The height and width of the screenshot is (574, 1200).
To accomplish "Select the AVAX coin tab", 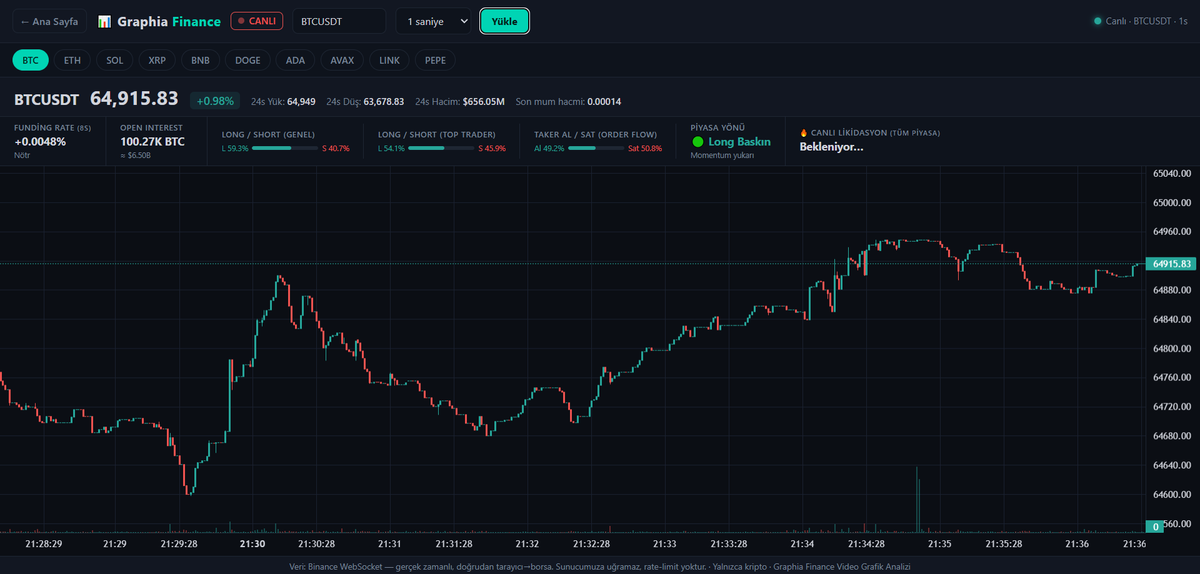I will pyautogui.click(x=342, y=60).
